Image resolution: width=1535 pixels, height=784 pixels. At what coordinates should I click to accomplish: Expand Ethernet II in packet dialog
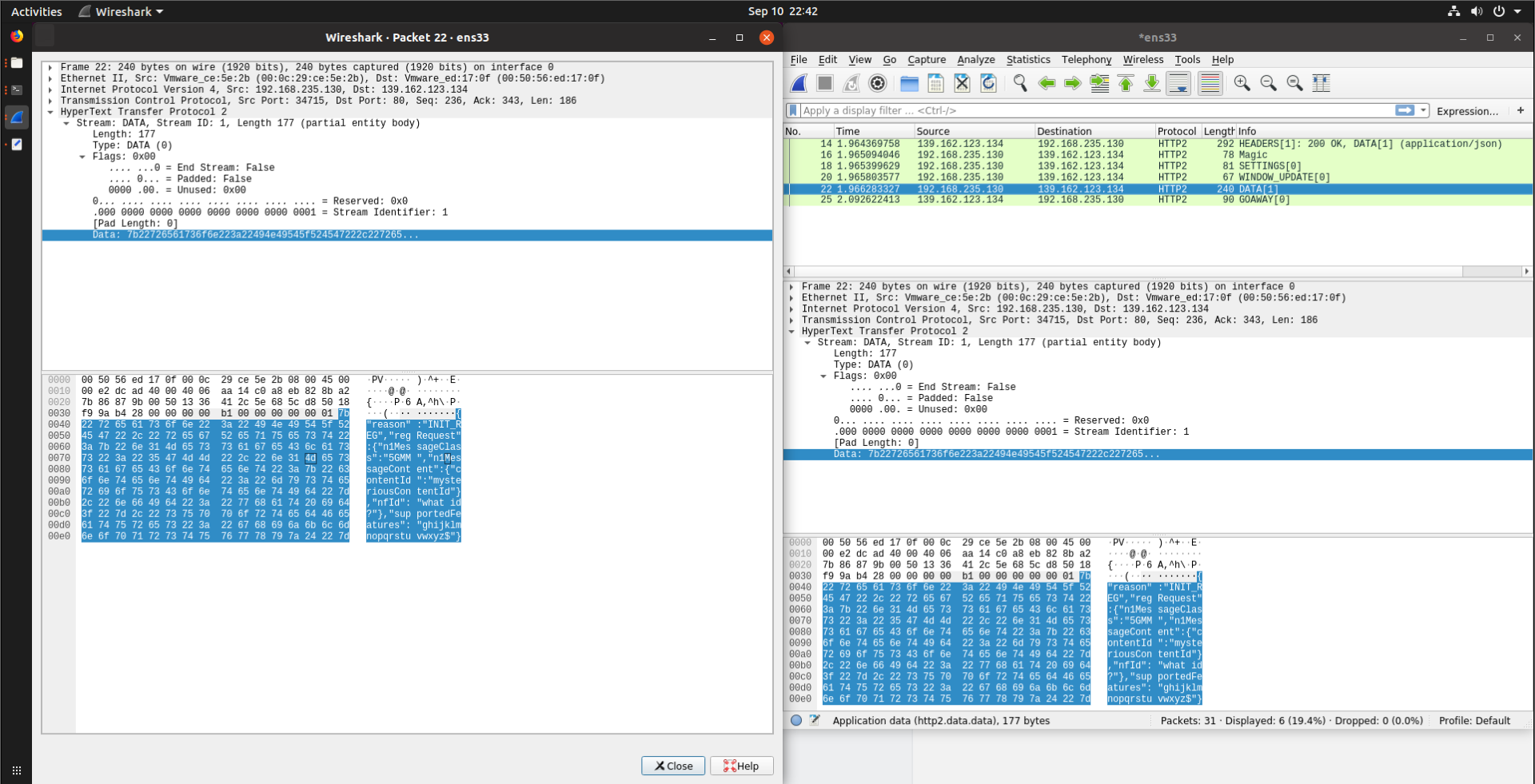[50, 78]
